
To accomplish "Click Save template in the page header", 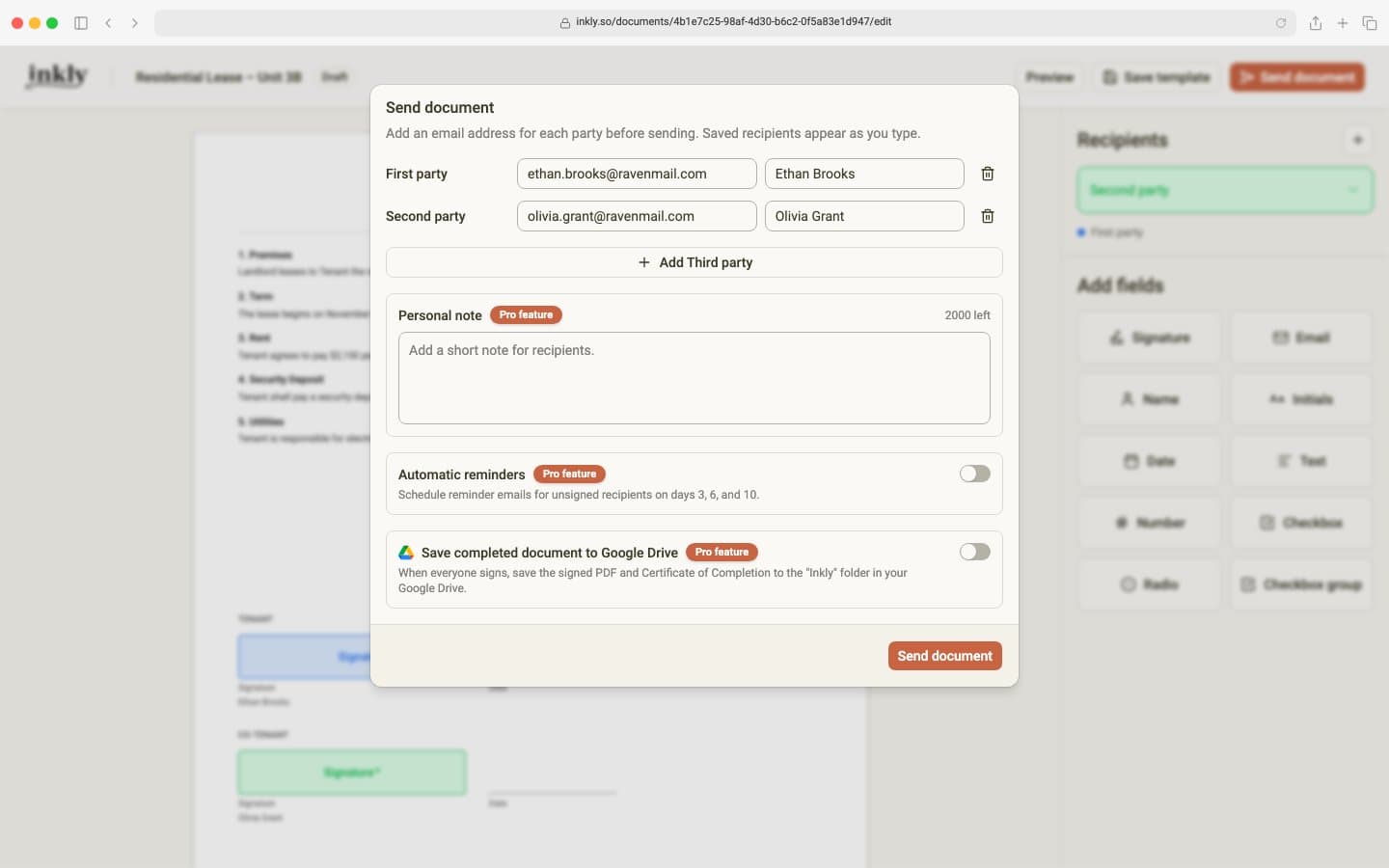I will coord(1157,77).
